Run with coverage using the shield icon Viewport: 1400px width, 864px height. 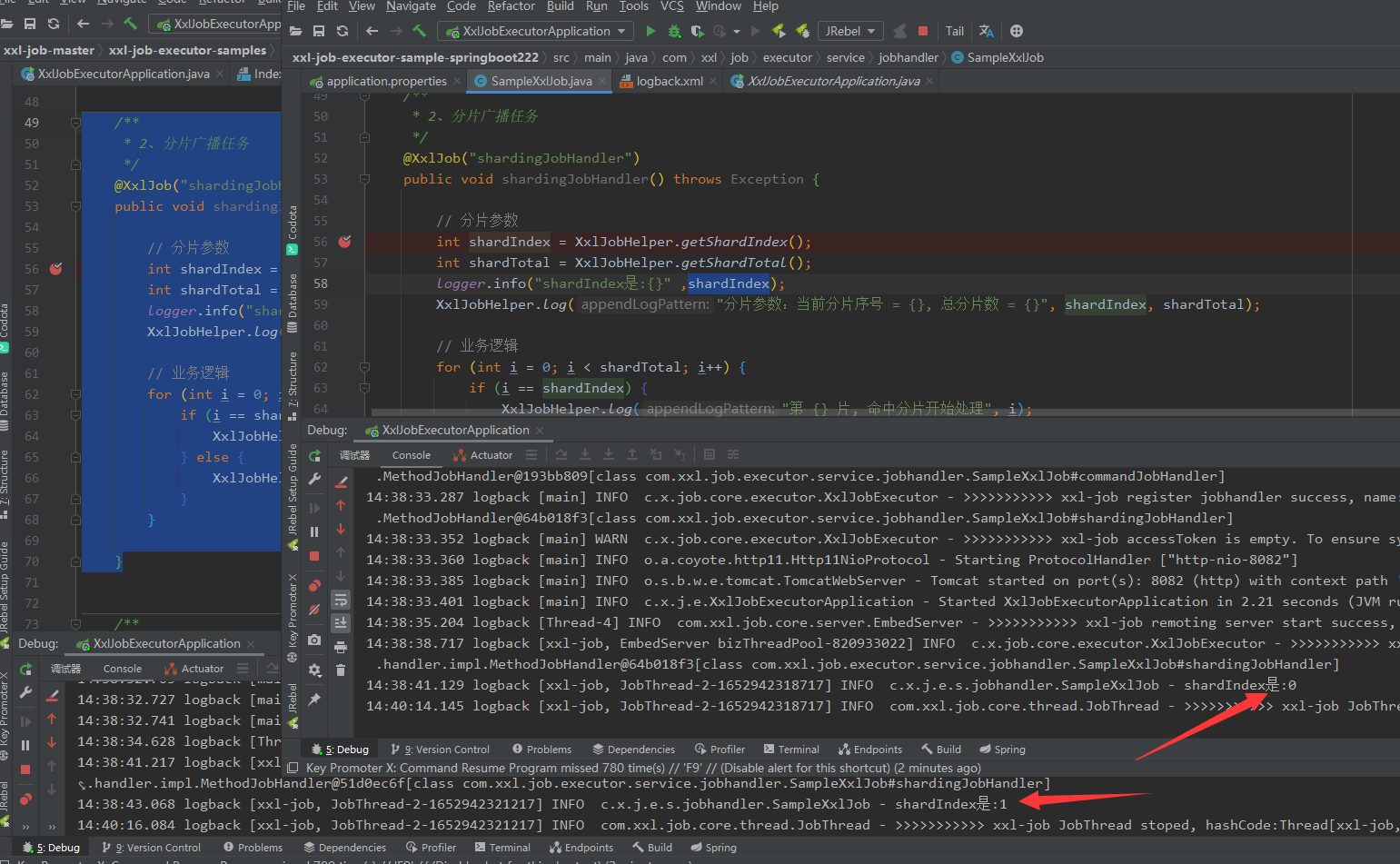(x=697, y=31)
